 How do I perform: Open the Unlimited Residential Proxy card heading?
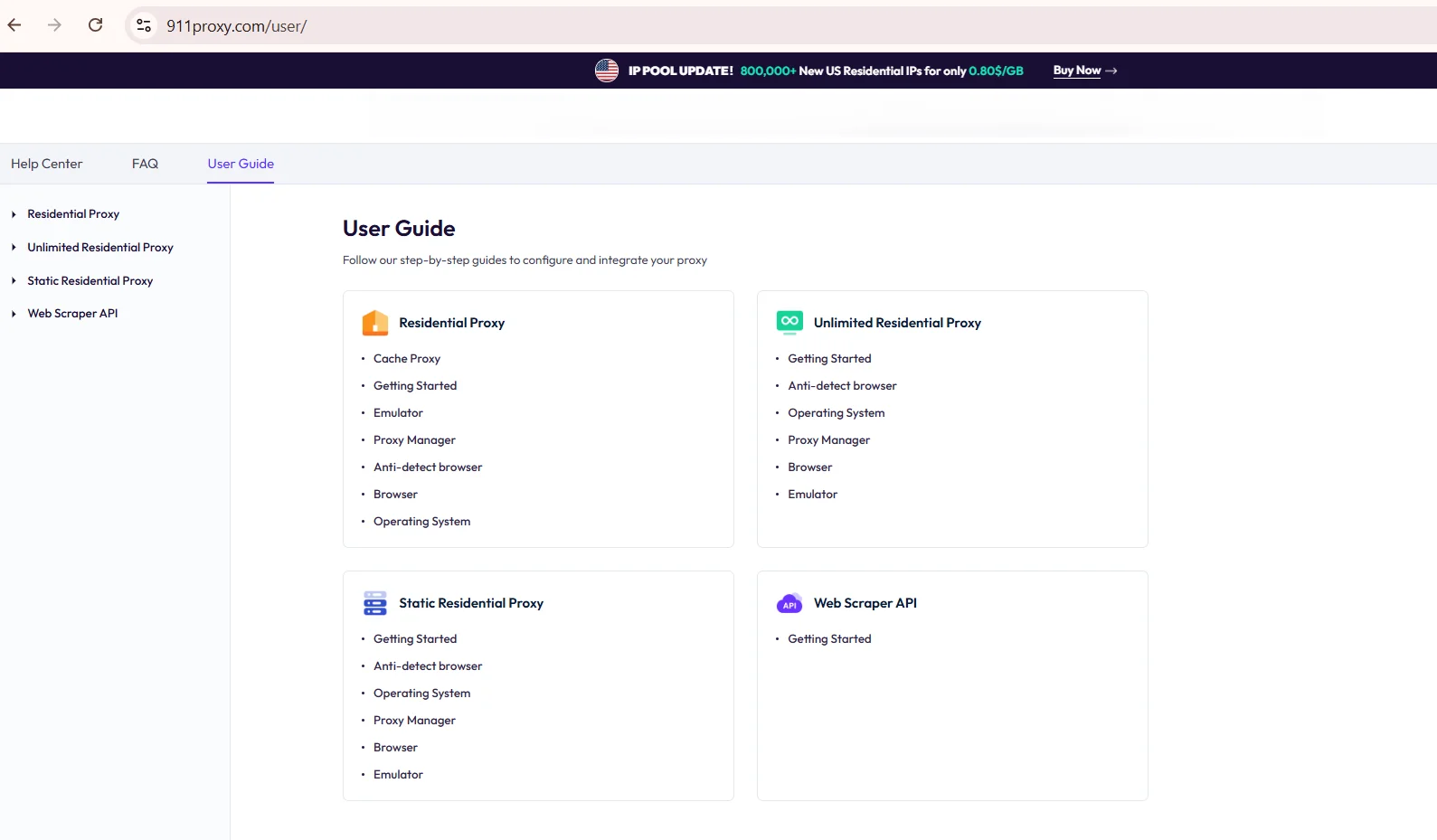[x=897, y=323]
